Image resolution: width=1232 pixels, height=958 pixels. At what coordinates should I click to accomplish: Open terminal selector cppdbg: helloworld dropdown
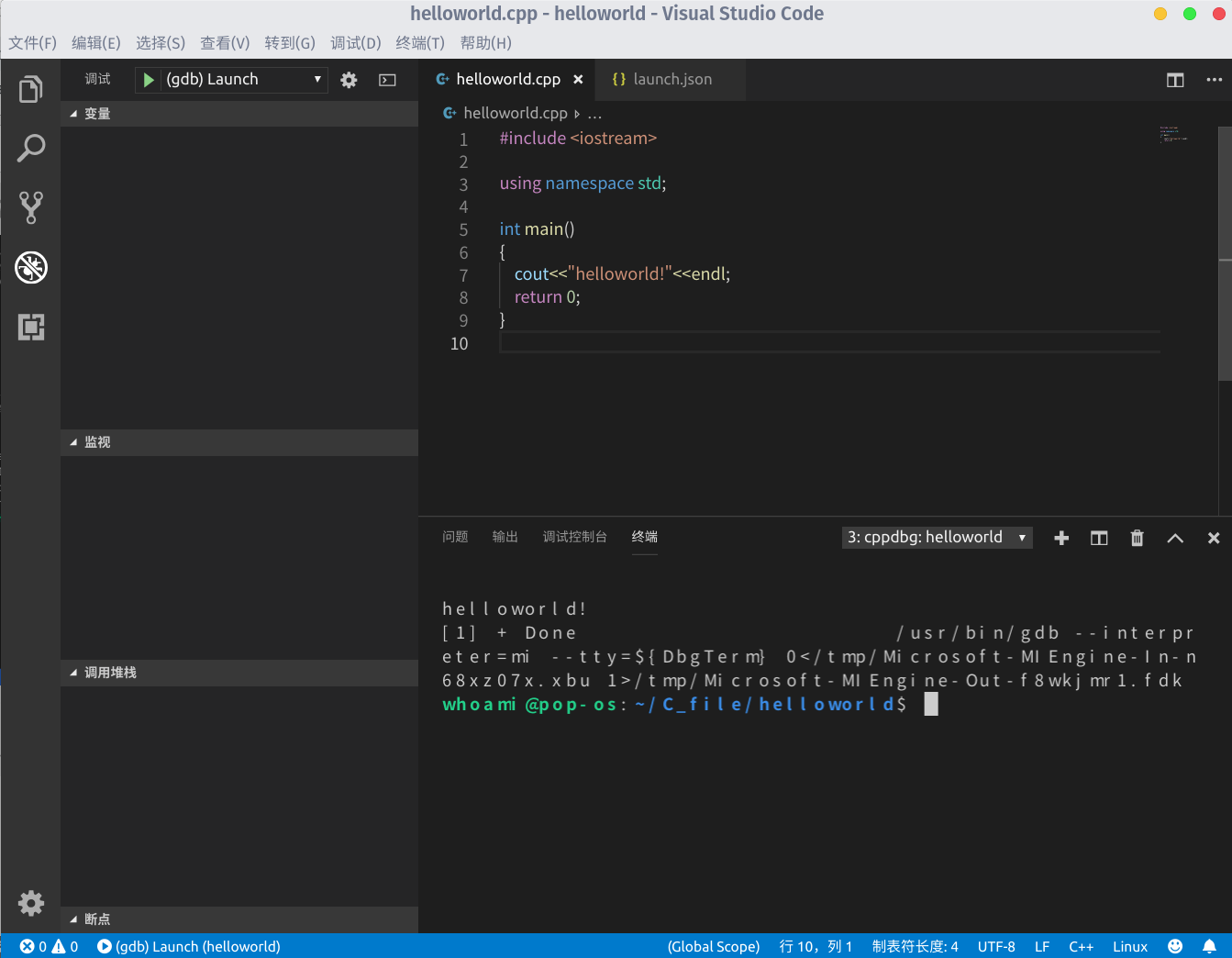point(938,538)
